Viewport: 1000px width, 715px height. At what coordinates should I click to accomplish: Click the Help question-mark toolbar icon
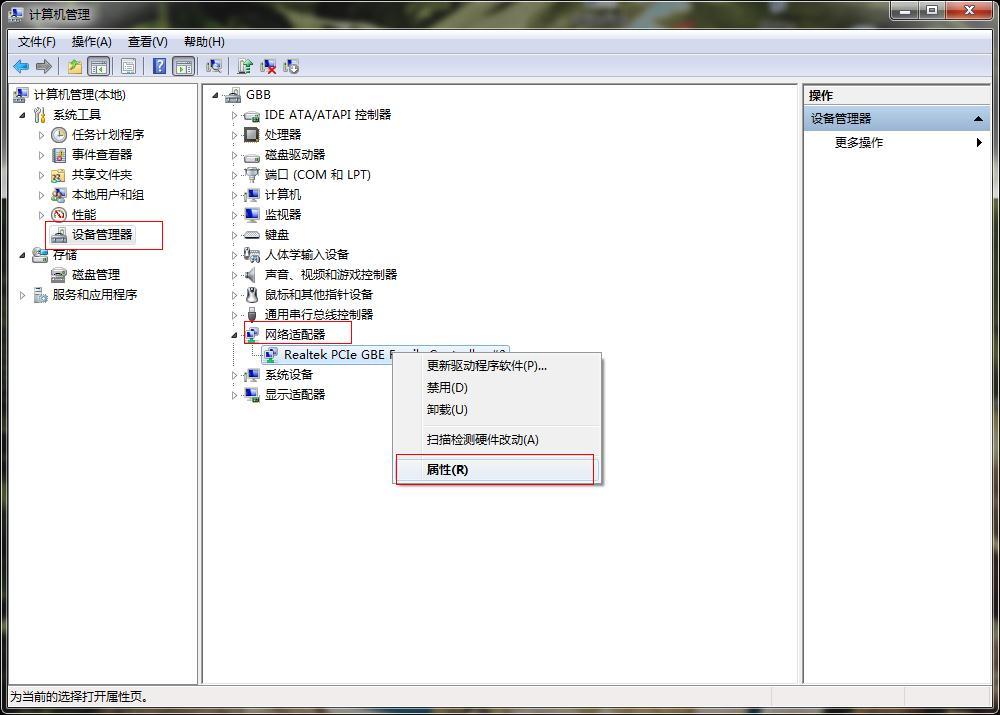(x=159, y=66)
